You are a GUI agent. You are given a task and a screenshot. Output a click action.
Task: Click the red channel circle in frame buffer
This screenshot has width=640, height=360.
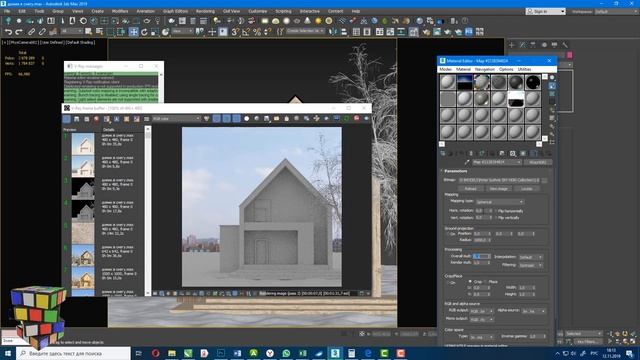[96, 119]
